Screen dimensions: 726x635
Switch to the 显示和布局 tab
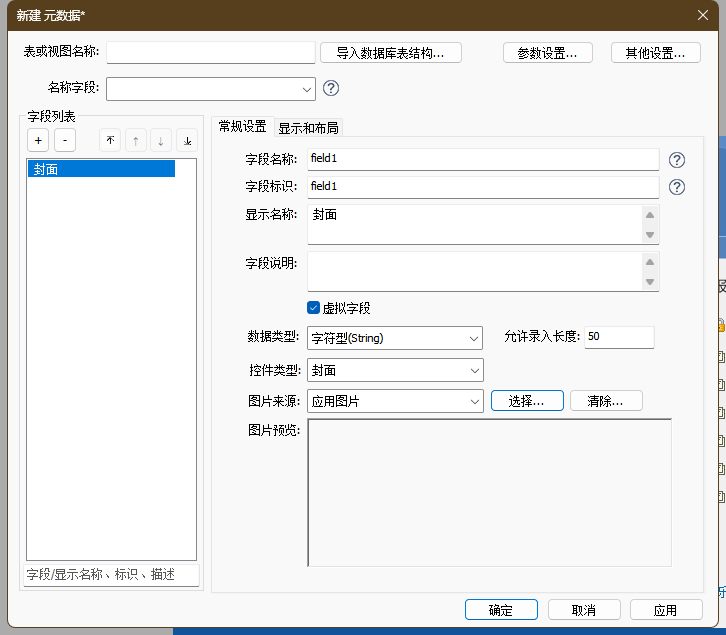pos(308,127)
